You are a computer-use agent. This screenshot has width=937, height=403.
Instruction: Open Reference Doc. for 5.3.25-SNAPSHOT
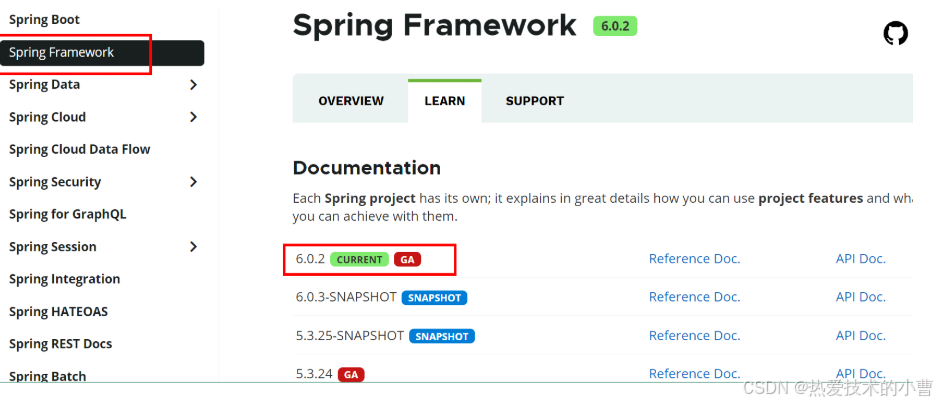694,335
